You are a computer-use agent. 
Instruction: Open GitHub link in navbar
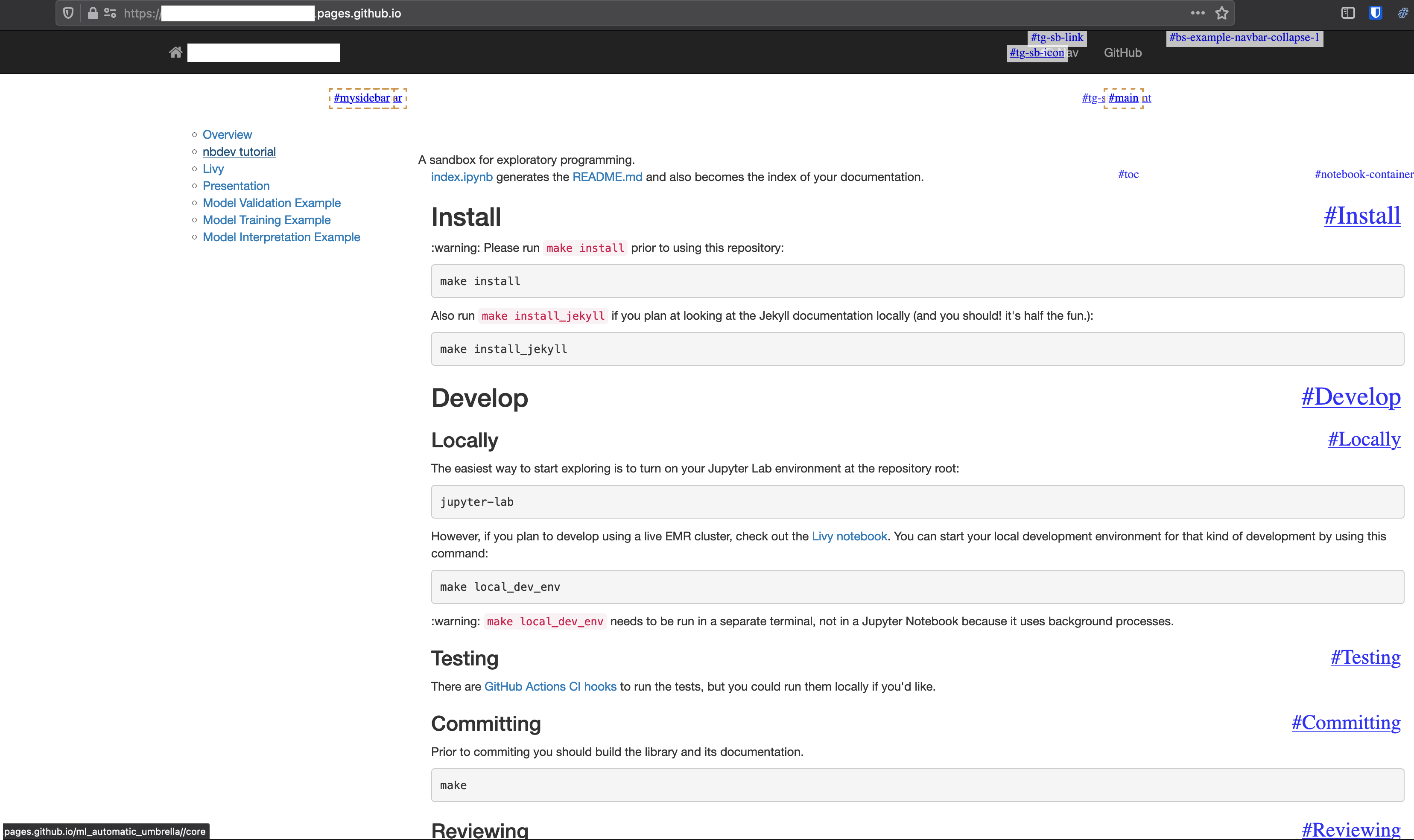pyautogui.click(x=1122, y=52)
